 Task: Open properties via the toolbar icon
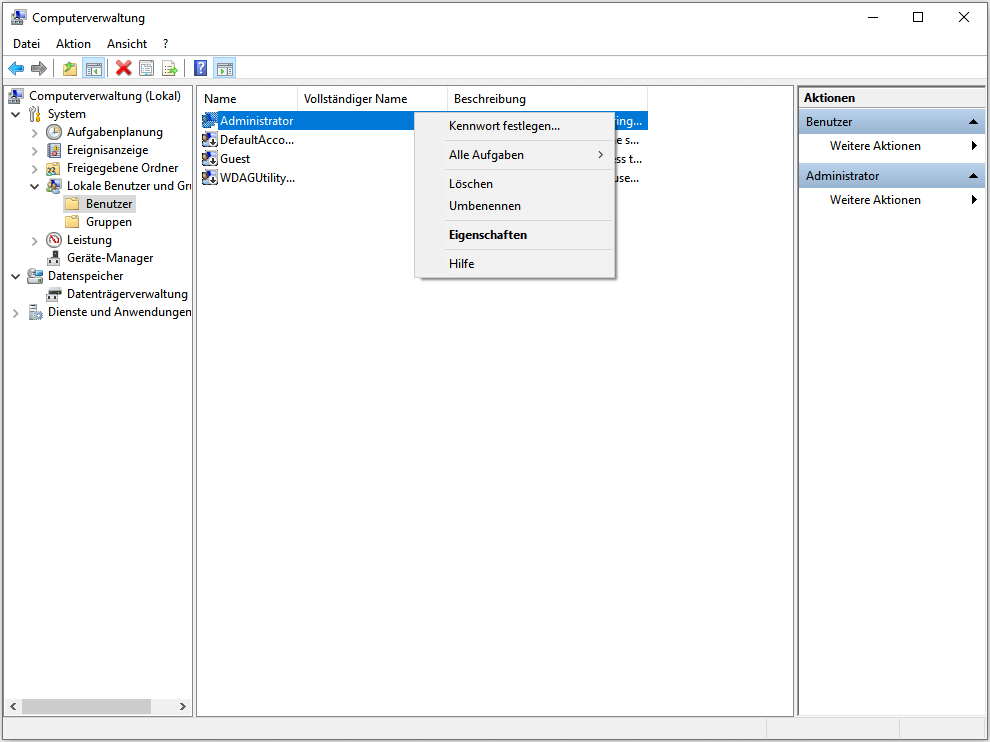coord(147,68)
